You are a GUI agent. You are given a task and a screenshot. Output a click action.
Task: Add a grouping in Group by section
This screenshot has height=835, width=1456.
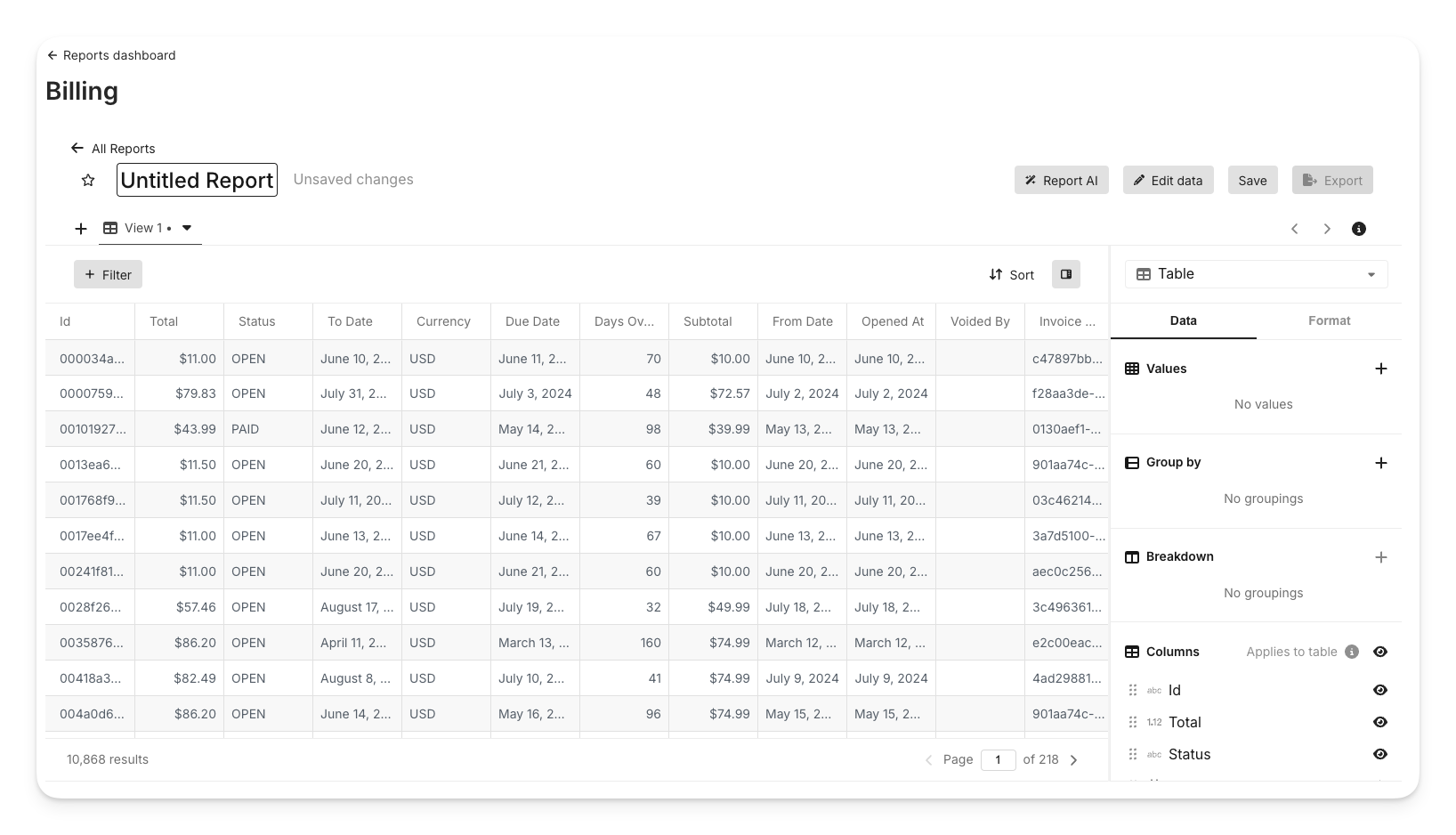coord(1380,463)
